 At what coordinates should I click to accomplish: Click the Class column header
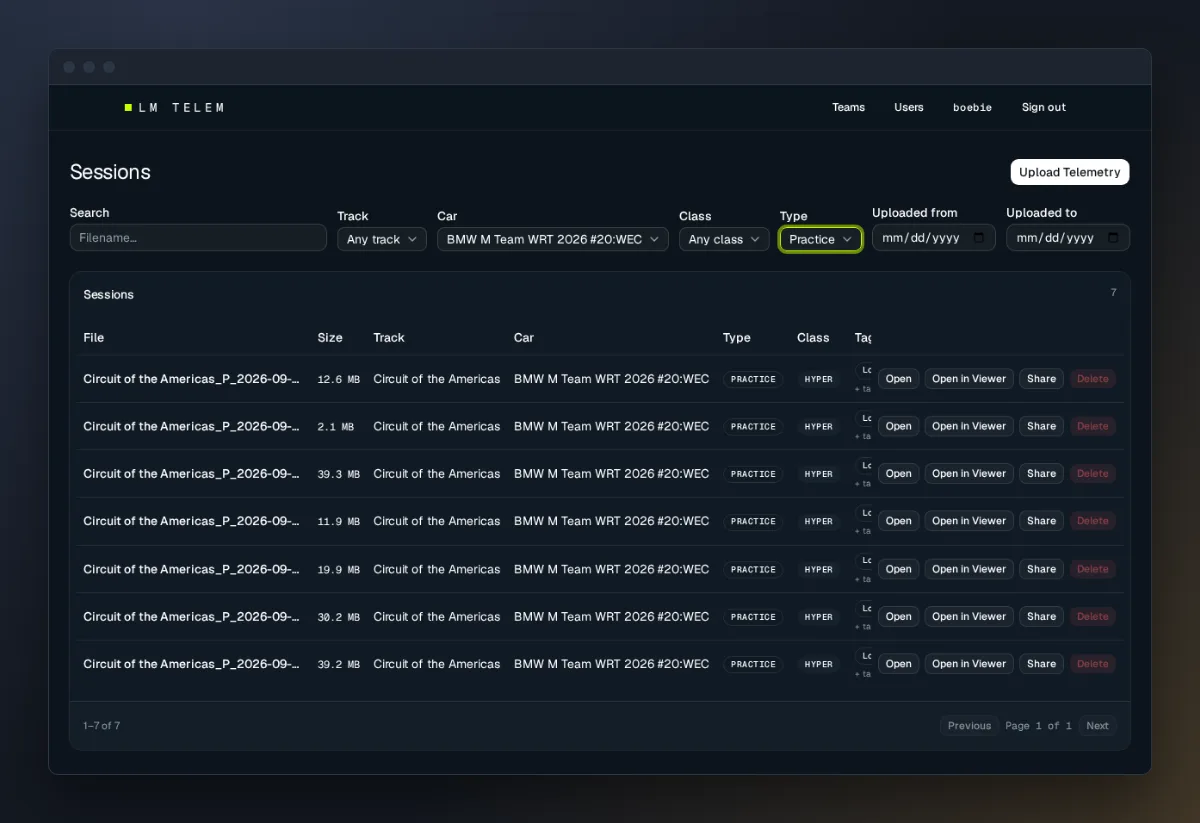pos(813,338)
